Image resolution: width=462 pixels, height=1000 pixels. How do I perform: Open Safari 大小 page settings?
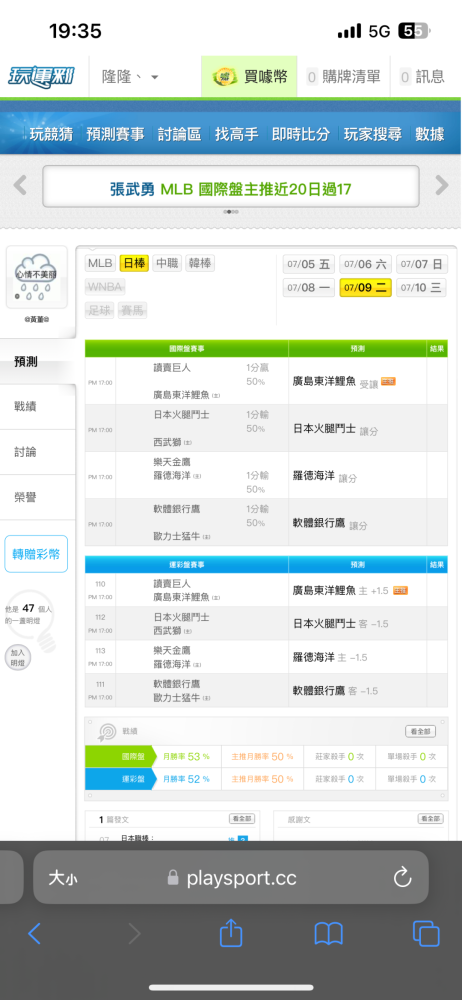tap(63, 878)
